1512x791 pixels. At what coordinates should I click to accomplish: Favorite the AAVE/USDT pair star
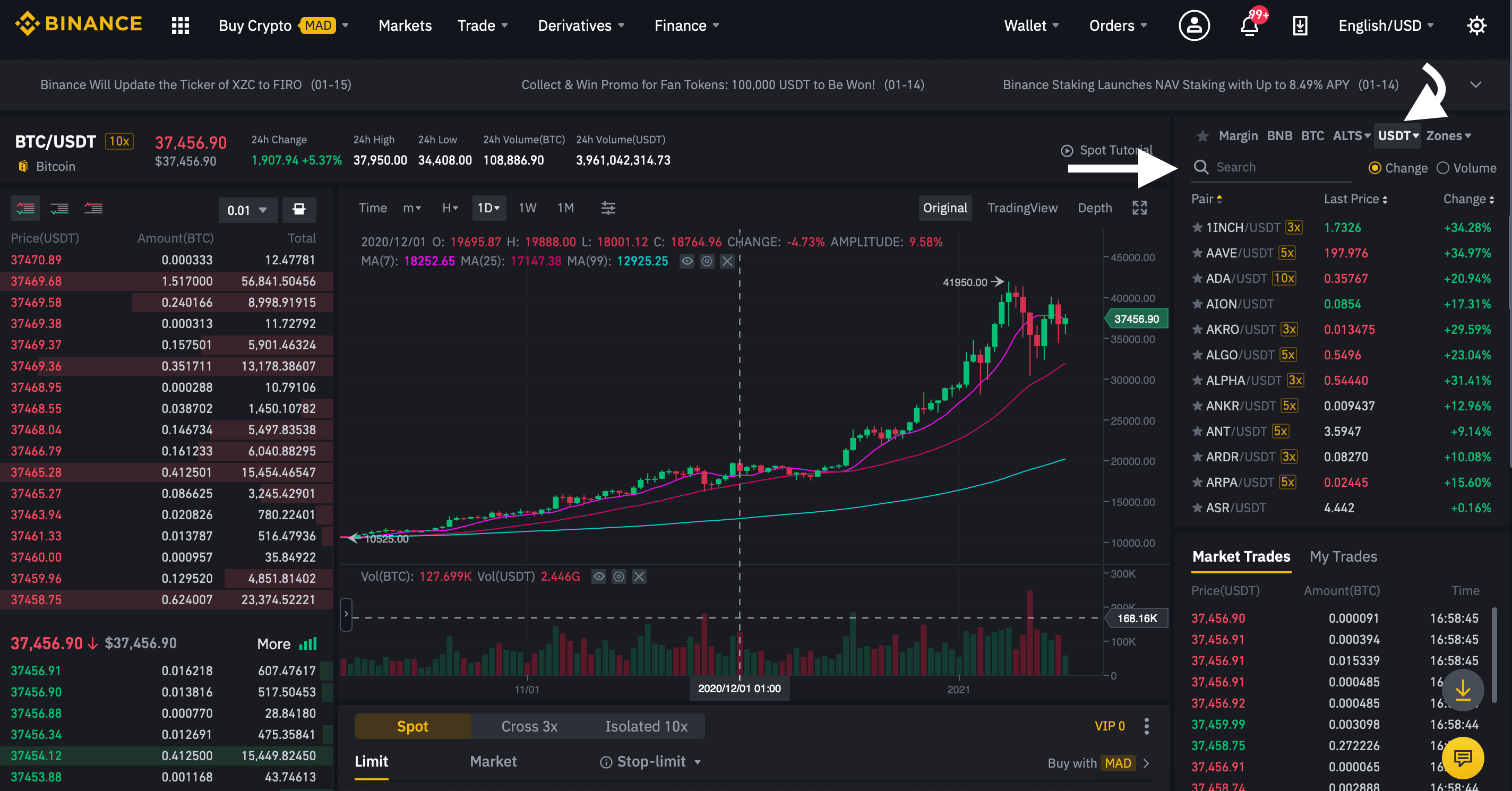coord(1197,253)
